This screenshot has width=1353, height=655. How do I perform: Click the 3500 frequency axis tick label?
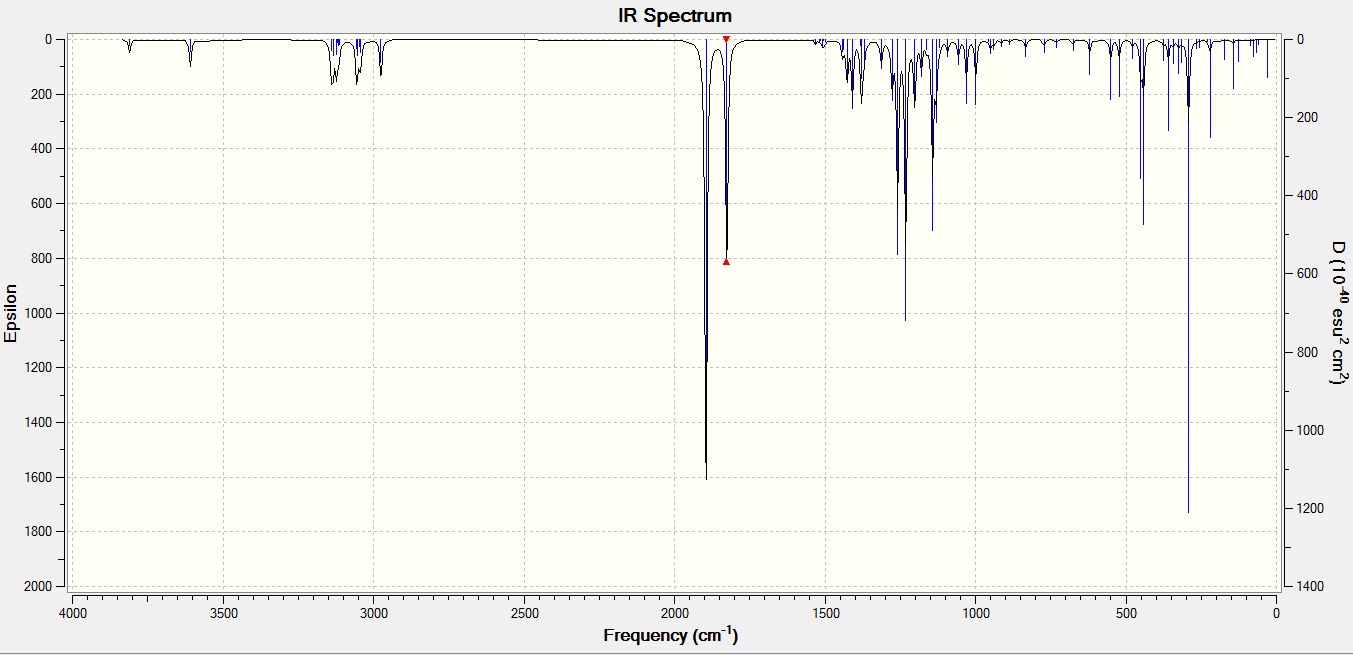pos(223,613)
